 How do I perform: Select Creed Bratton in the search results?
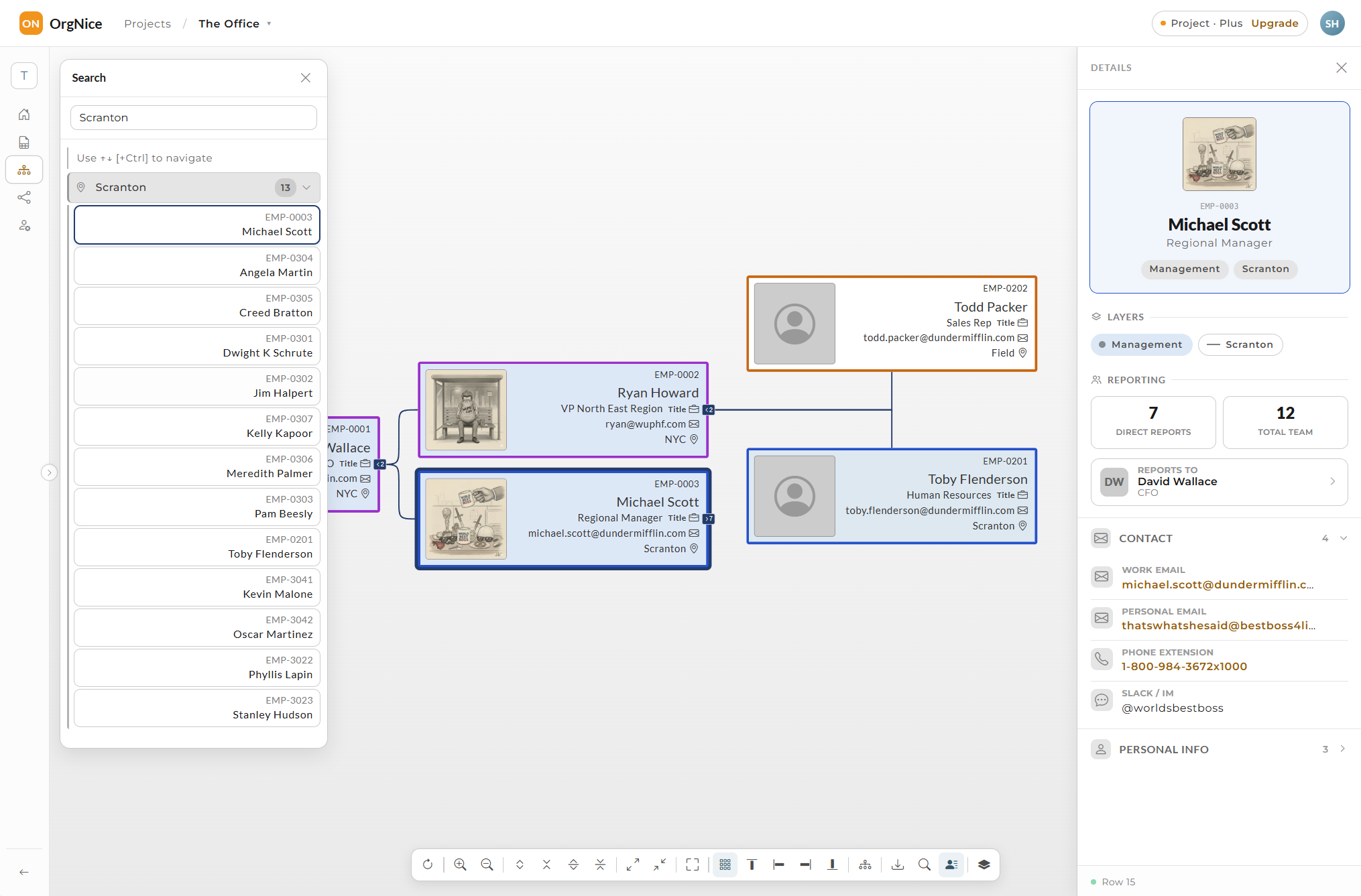(197, 306)
